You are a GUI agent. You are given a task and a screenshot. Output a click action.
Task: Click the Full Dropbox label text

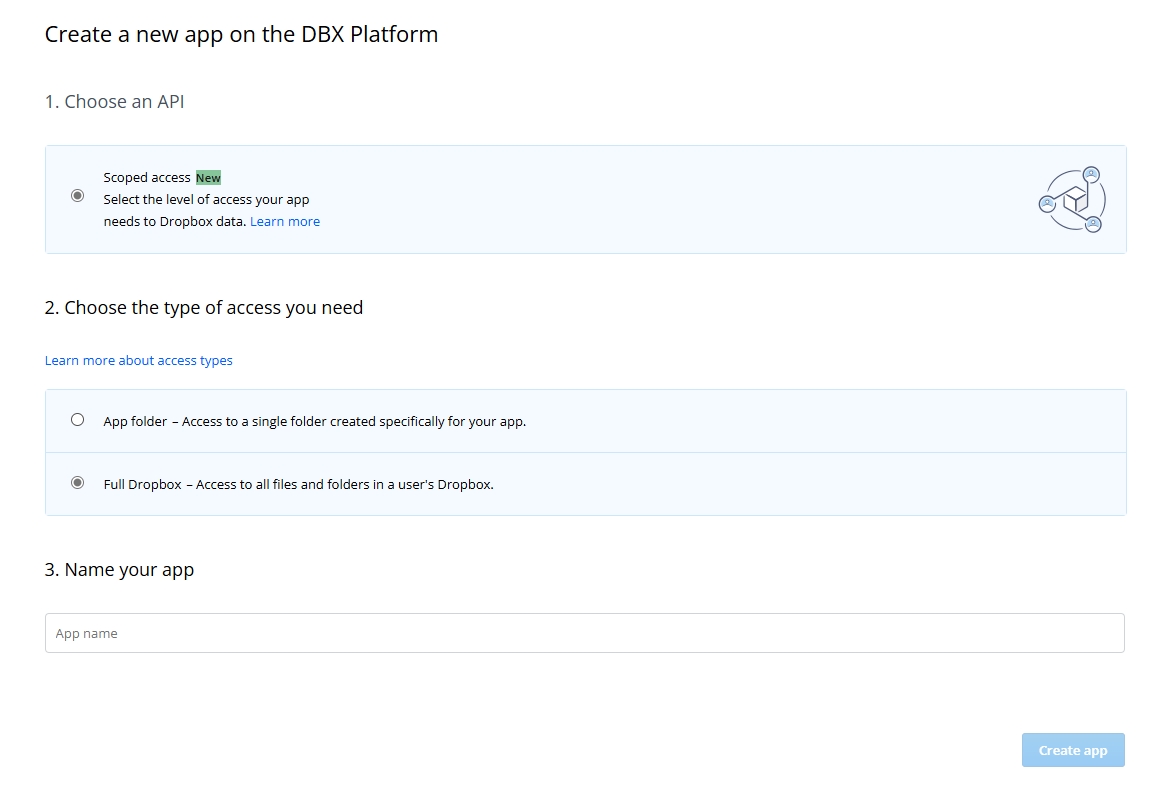tap(143, 484)
